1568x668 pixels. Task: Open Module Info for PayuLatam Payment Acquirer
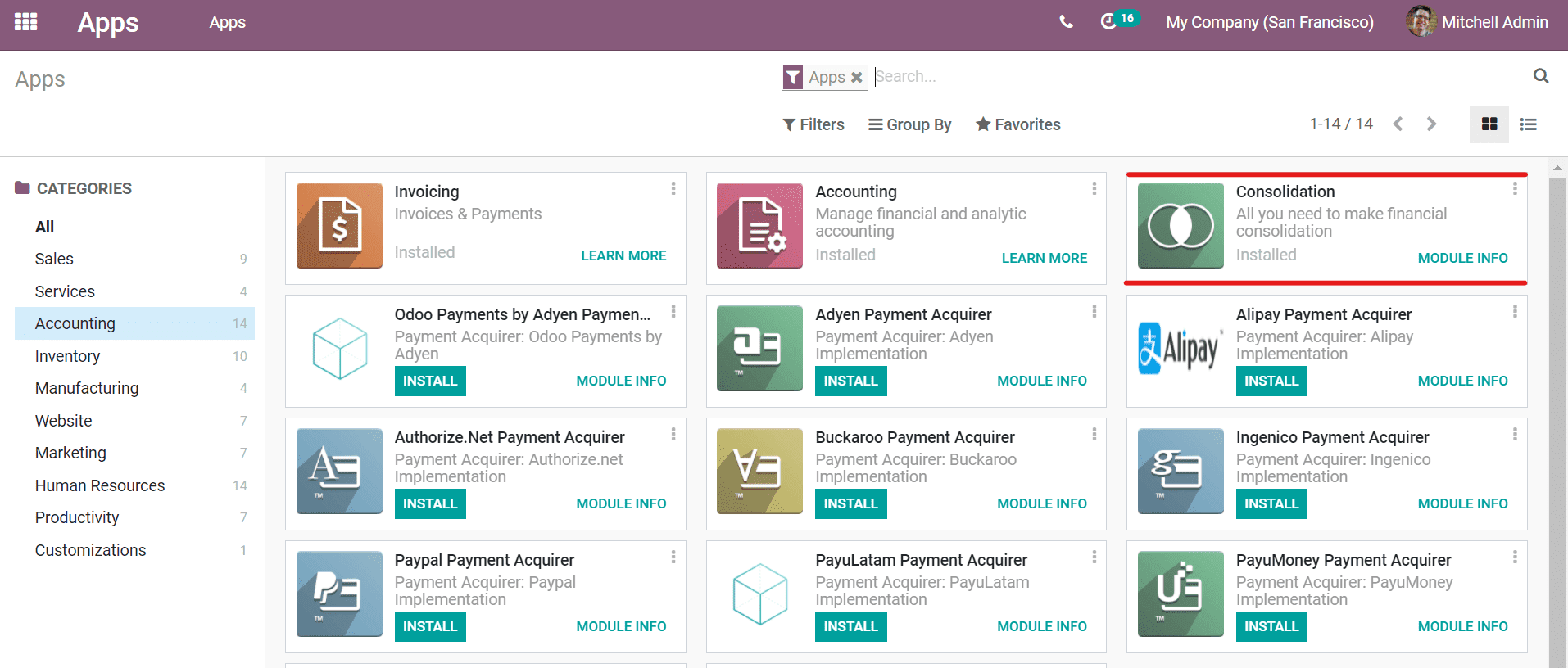[1042, 626]
